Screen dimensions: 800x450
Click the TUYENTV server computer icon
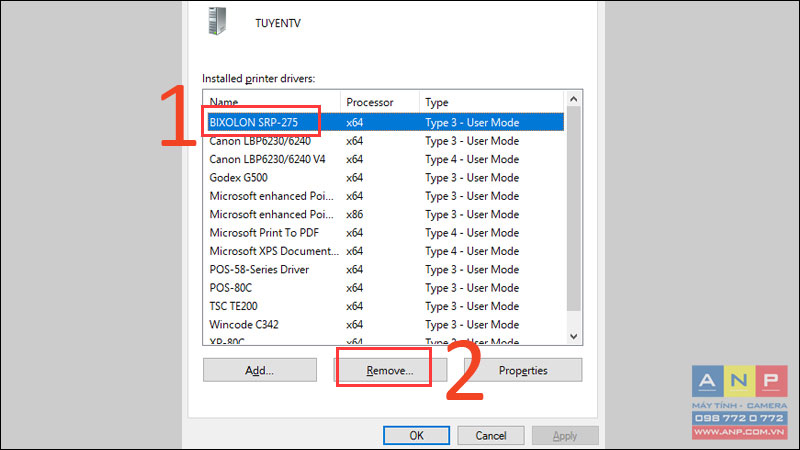point(217,21)
